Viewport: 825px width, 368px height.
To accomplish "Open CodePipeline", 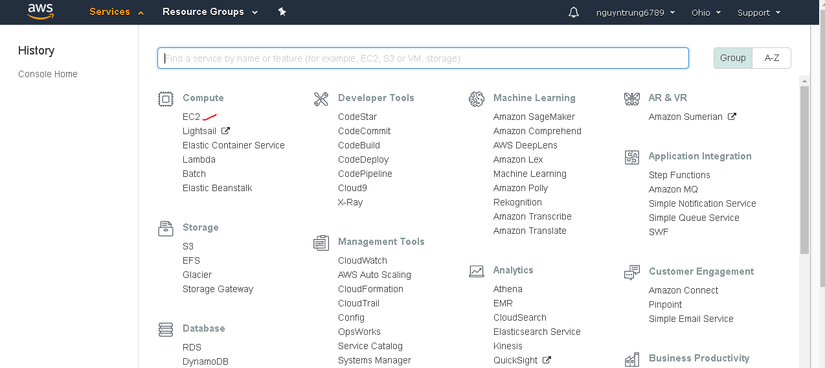I will point(365,174).
